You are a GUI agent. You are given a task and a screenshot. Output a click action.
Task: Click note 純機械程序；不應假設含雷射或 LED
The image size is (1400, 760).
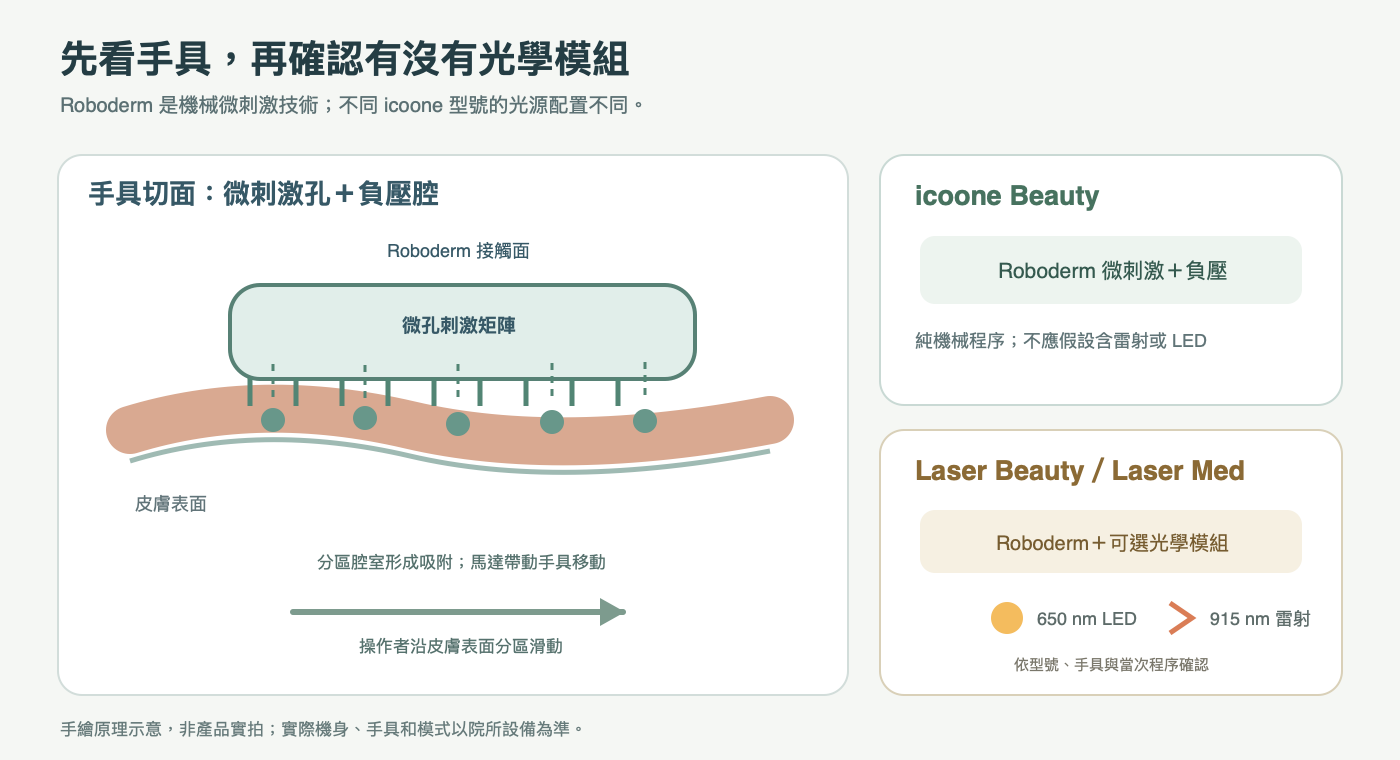1061,341
